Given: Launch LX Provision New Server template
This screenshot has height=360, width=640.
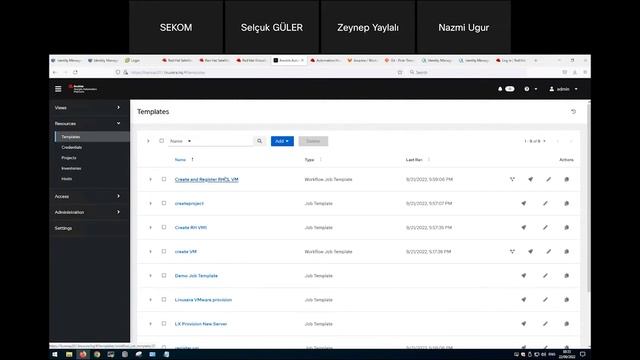Looking at the screenshot, I should (524, 324).
